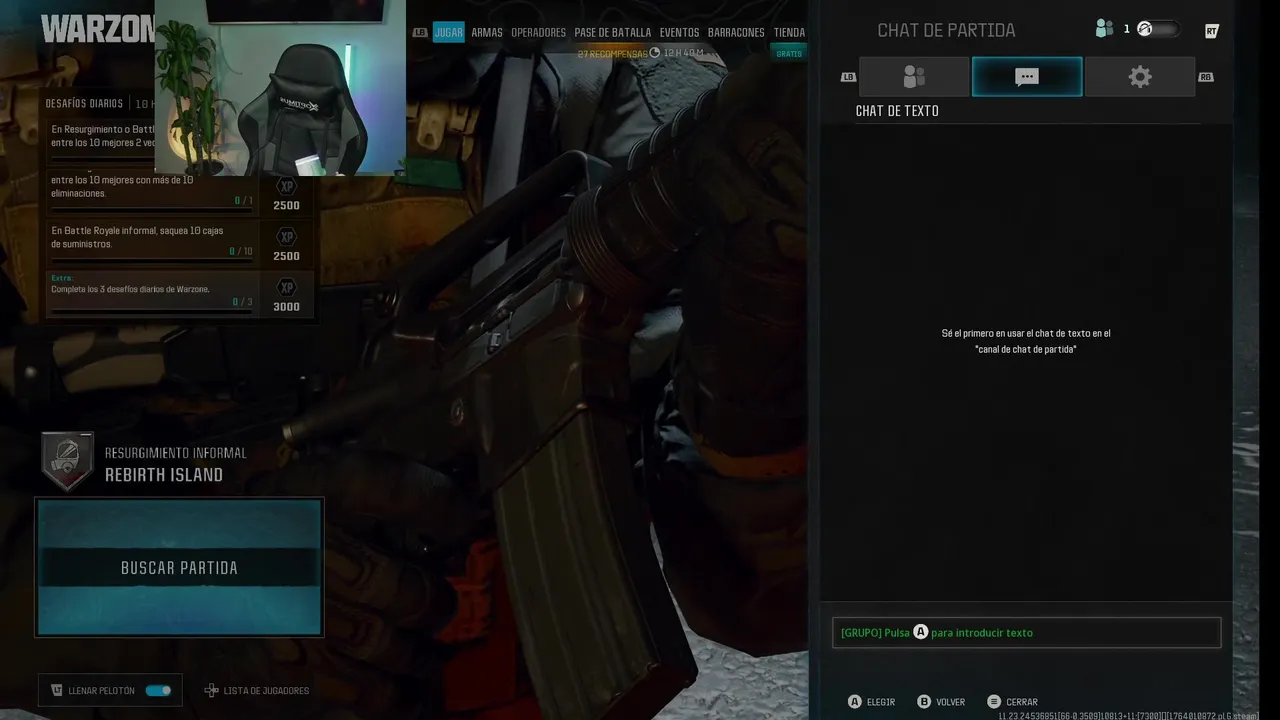
Task: Open the TIENDA tab
Action: coord(789,33)
